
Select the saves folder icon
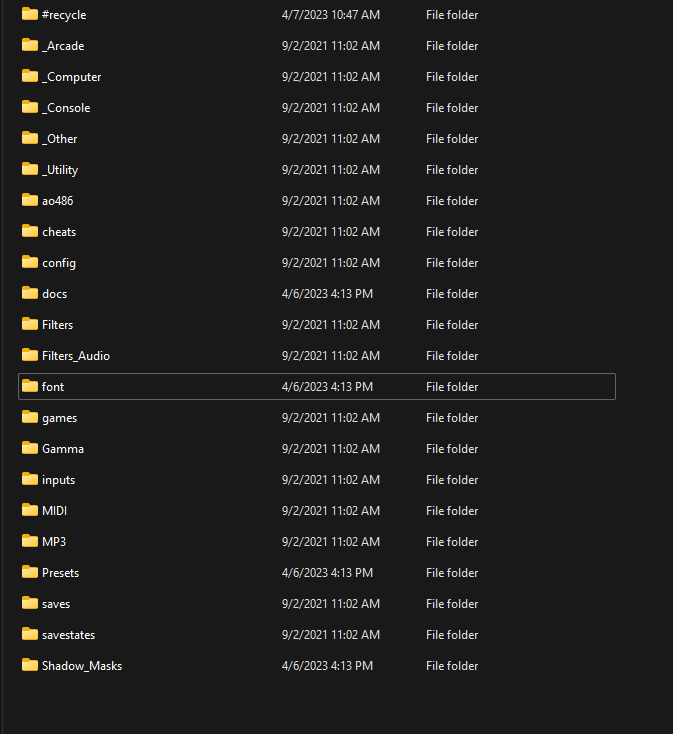point(30,603)
